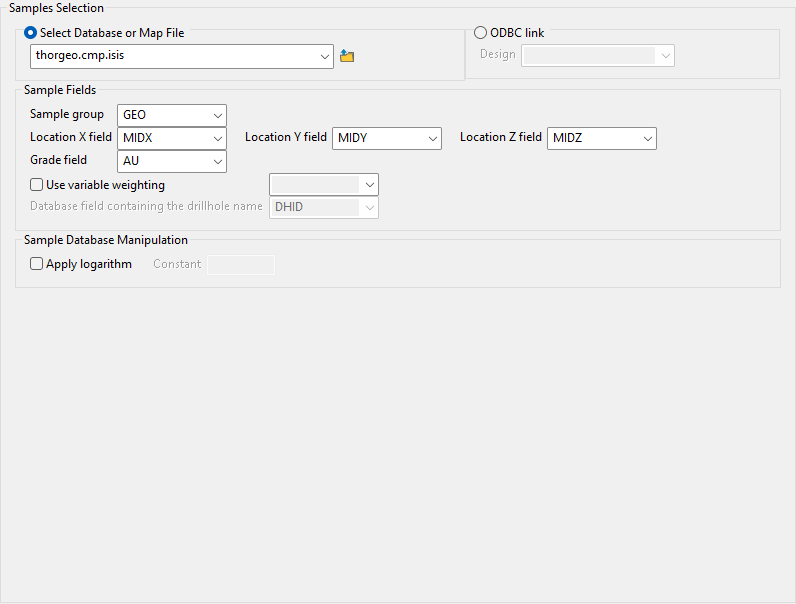This screenshot has width=796, height=604.
Task: Click the 'Location X field' label
Action: coord(71,137)
